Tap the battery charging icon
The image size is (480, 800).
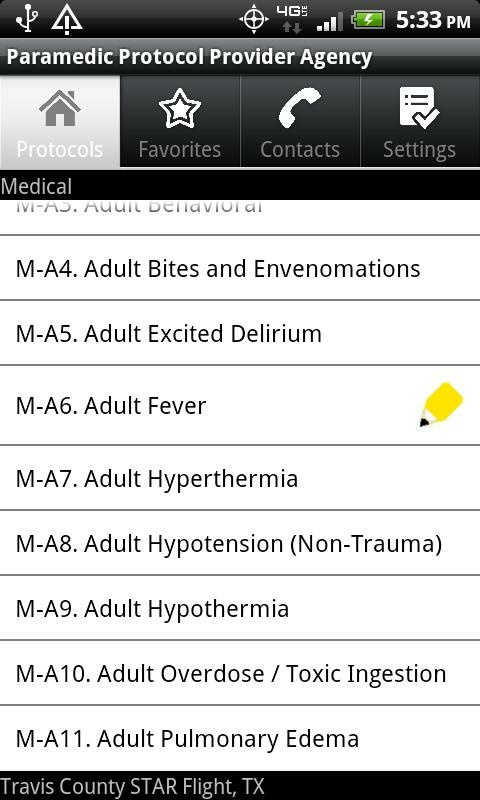click(x=368, y=20)
